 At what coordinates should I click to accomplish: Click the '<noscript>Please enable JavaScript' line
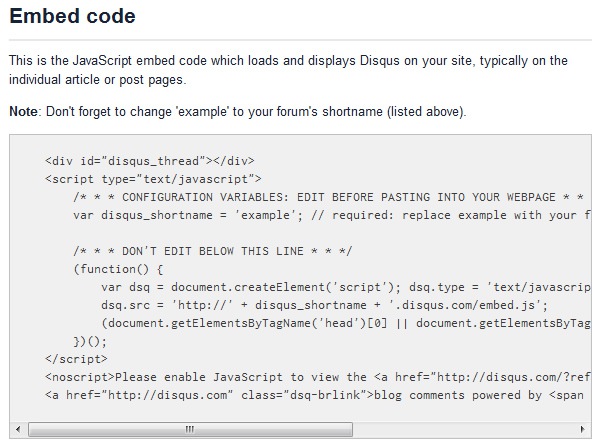tap(318, 377)
